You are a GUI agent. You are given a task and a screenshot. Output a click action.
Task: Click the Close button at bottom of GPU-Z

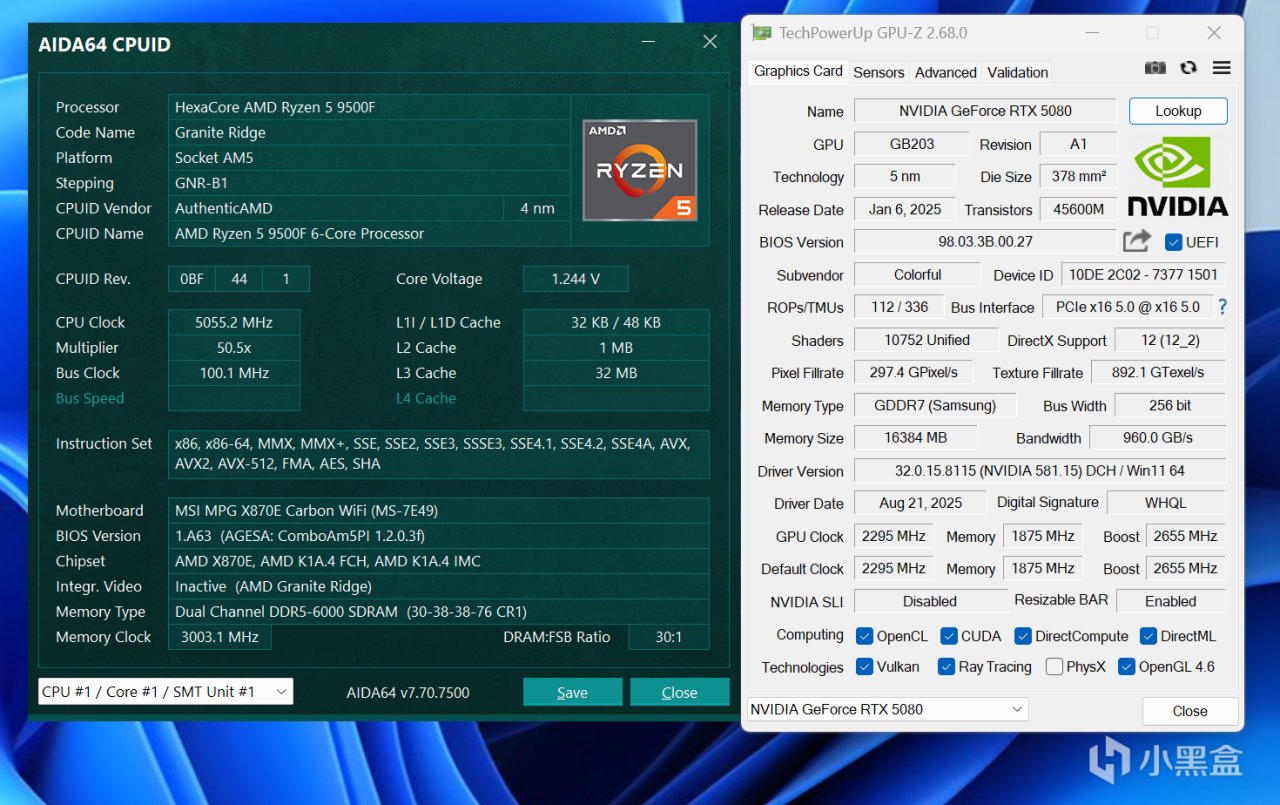pyautogui.click(x=1190, y=711)
